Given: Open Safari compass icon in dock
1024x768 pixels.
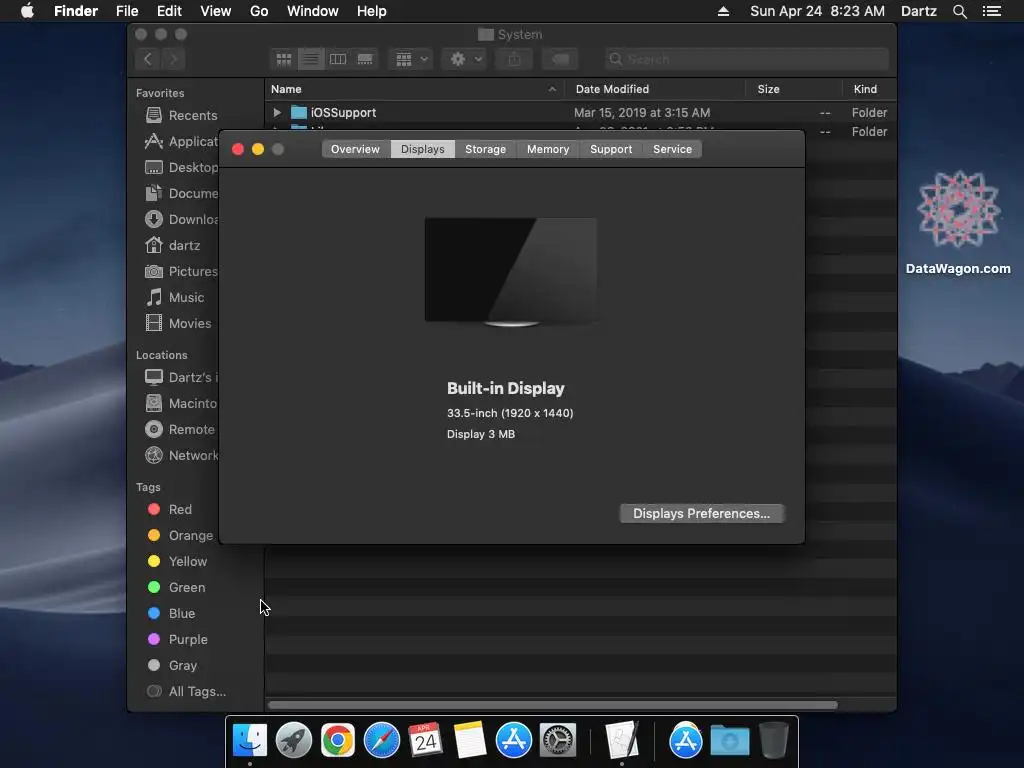Looking at the screenshot, I should point(381,741).
